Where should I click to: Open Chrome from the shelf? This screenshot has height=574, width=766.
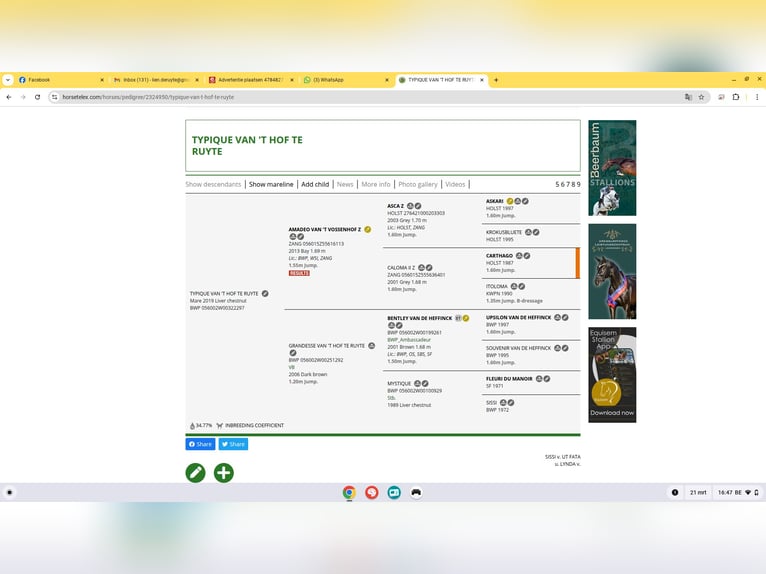(x=349, y=492)
